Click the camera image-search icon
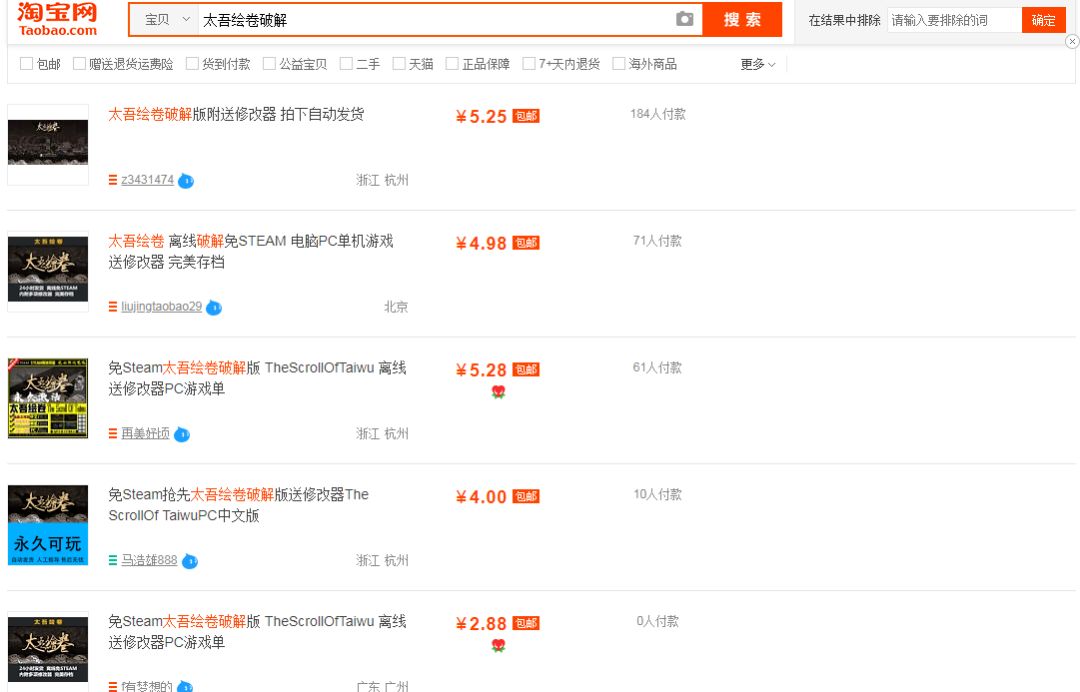 684,19
